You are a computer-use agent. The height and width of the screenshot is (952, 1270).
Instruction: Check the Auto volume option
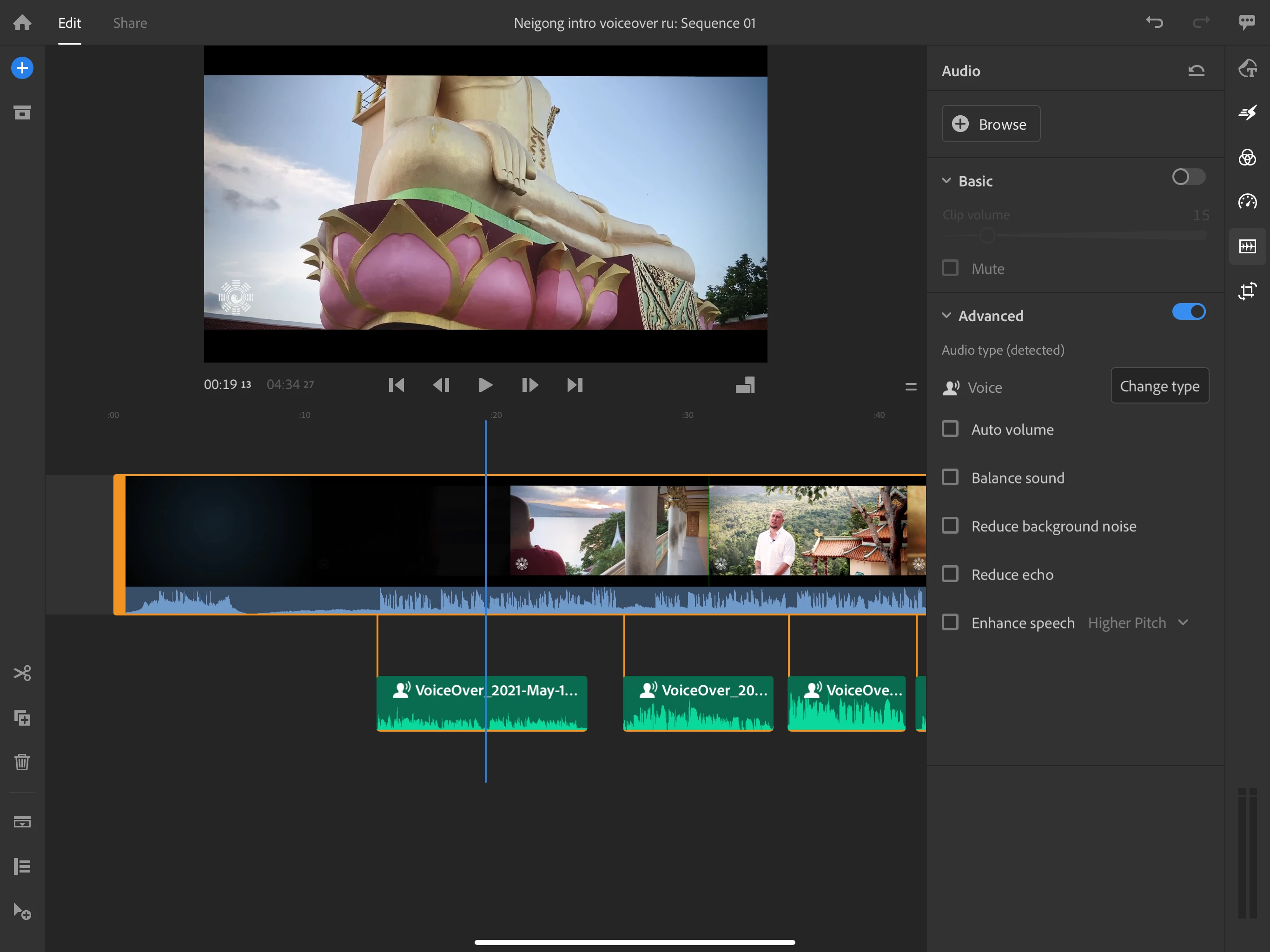coord(950,429)
